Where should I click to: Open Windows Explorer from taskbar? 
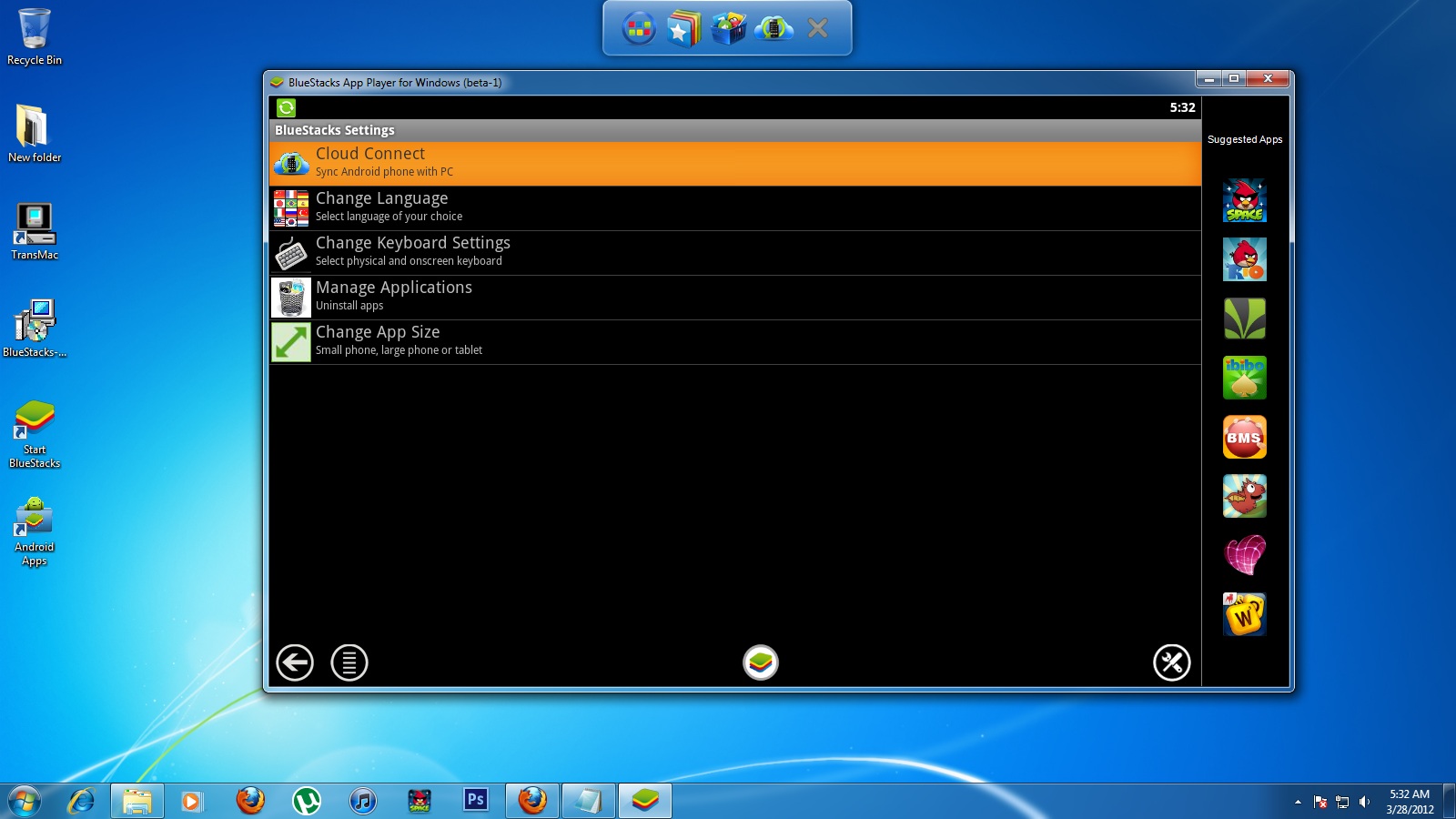(x=137, y=801)
